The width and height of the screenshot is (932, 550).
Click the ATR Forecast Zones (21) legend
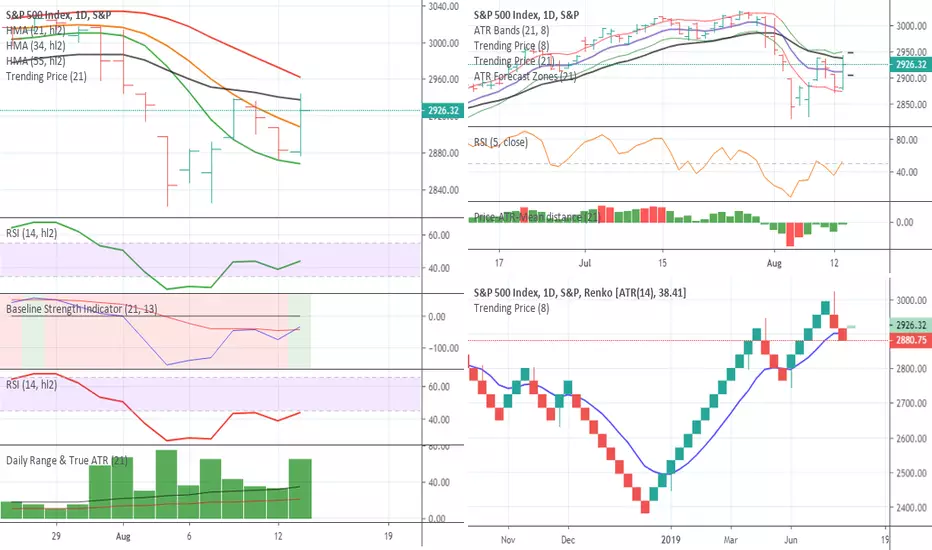525,76
